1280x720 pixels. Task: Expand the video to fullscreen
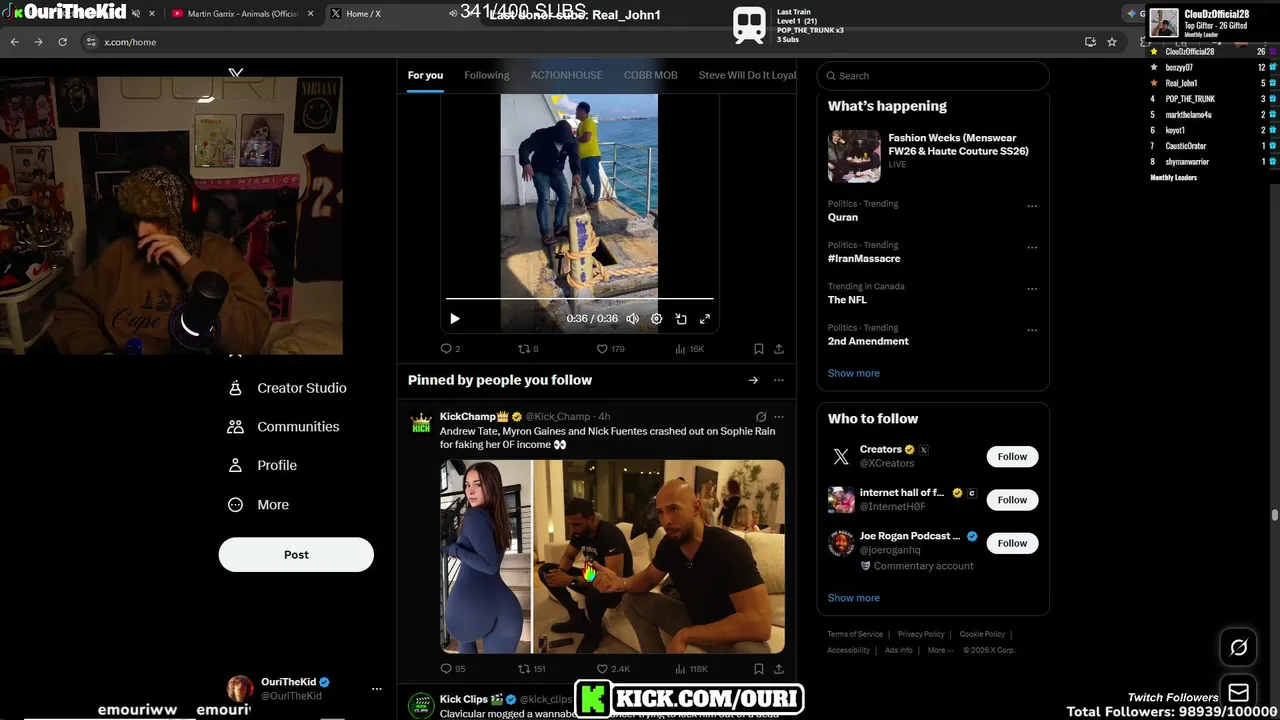(x=705, y=319)
